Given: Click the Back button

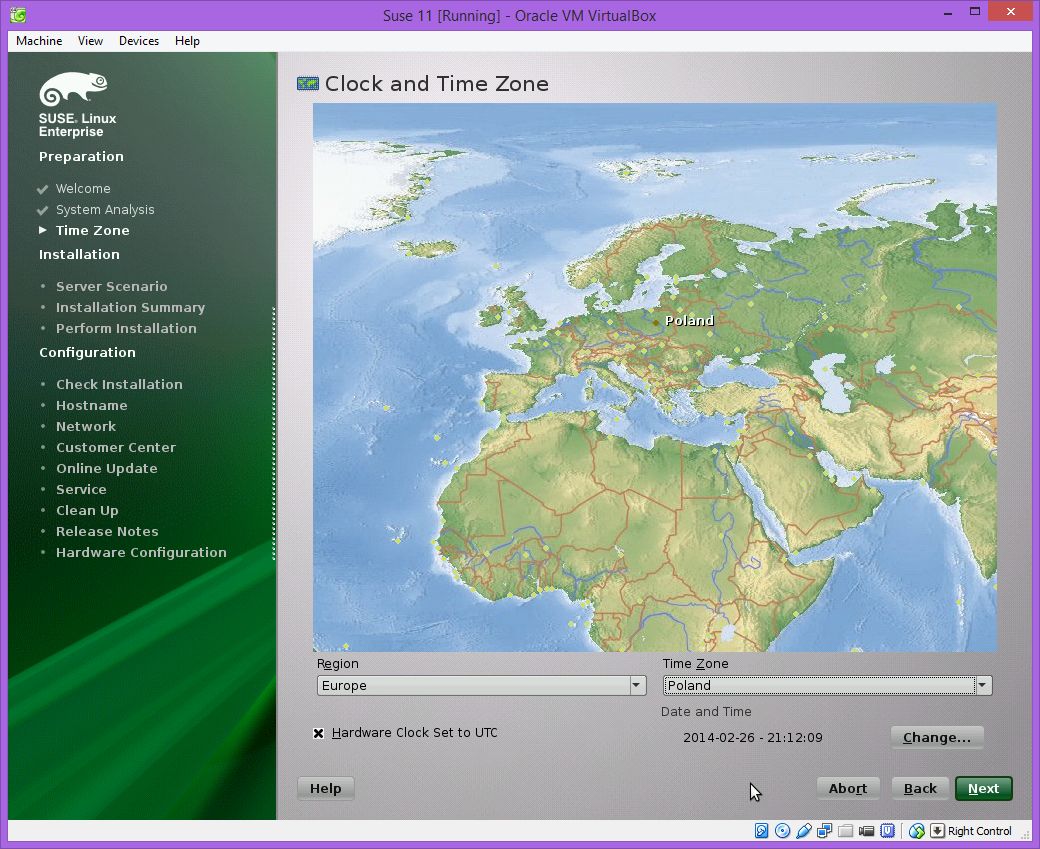Looking at the screenshot, I should 920,788.
